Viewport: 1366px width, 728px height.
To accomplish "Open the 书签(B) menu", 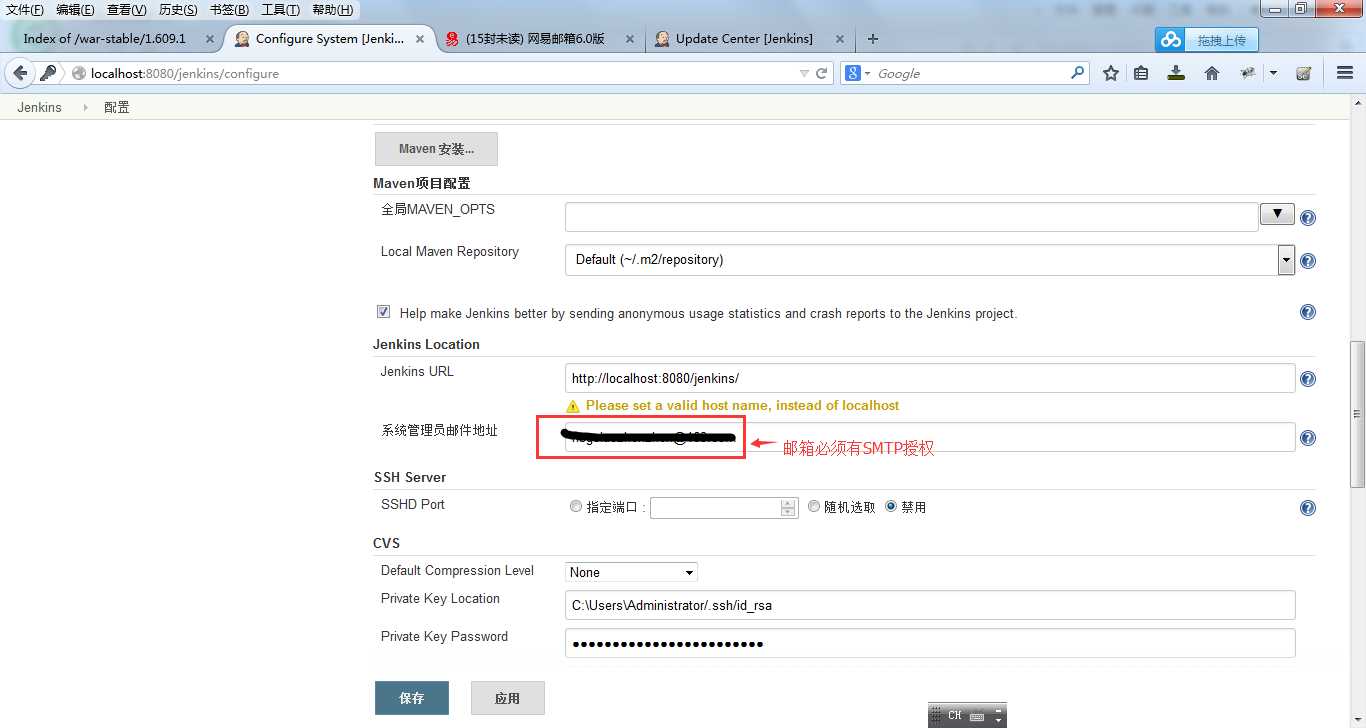I will pyautogui.click(x=229, y=10).
